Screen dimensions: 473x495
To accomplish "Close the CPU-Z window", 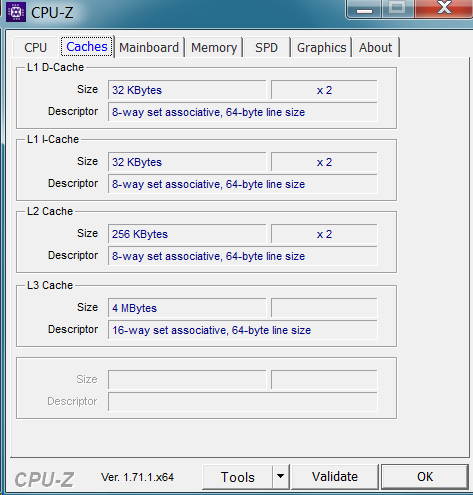I will [x=444, y=9].
